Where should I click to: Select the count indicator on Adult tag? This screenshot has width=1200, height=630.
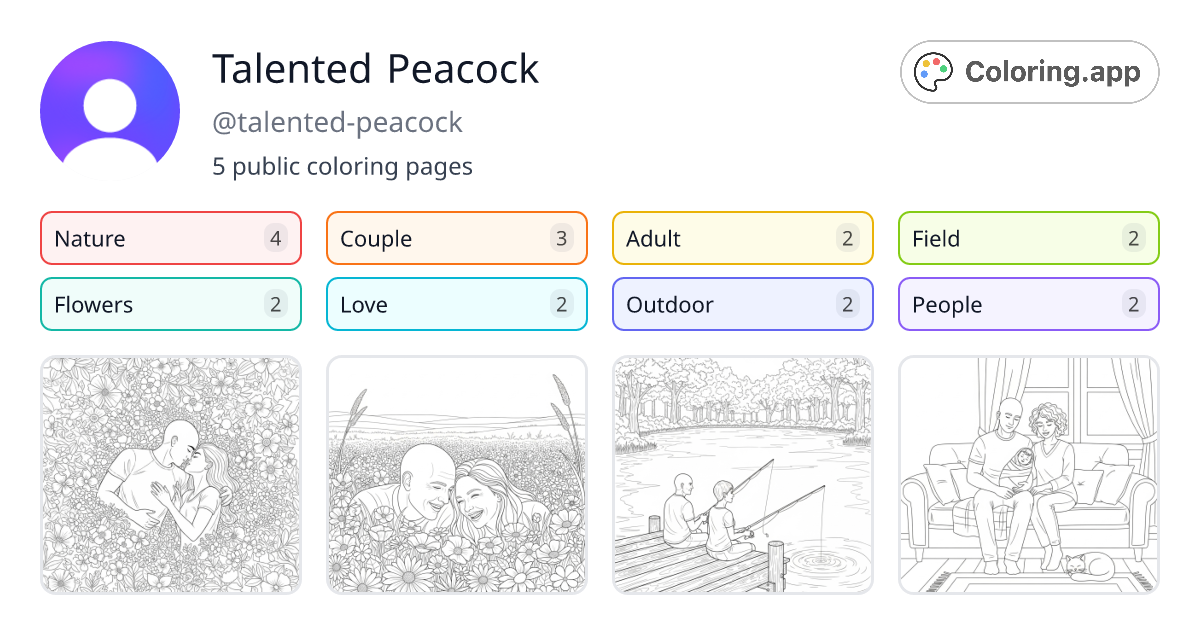pos(847,238)
